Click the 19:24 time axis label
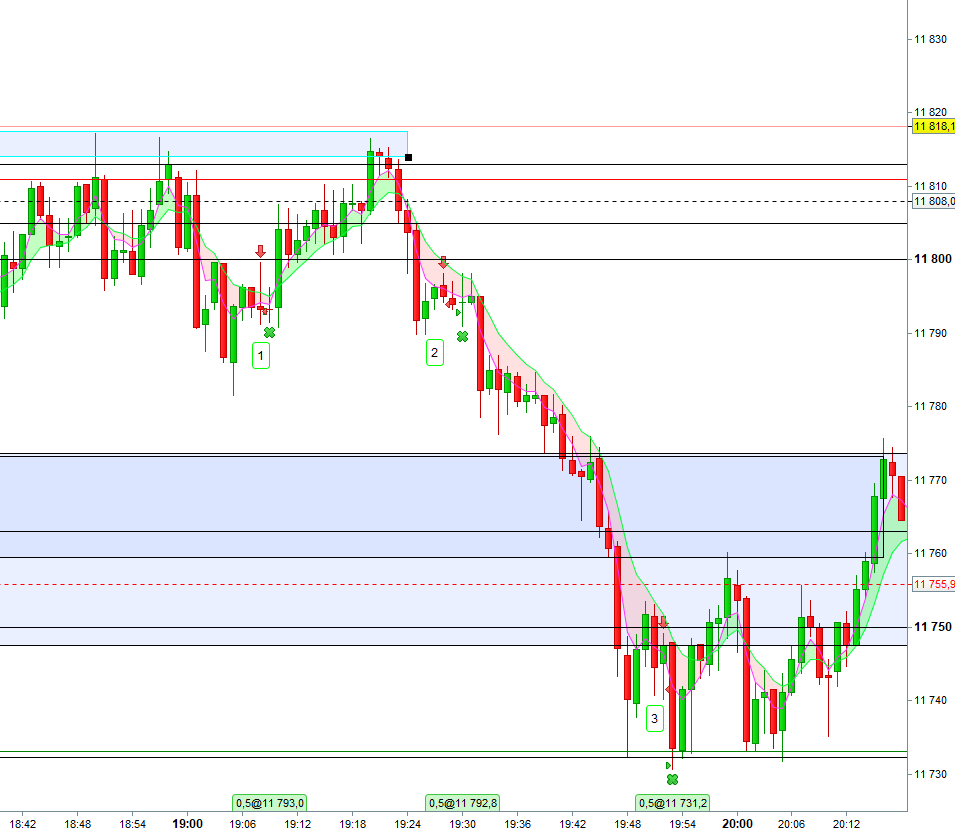Image resolution: width=955 pixels, height=830 pixels. coord(407,824)
